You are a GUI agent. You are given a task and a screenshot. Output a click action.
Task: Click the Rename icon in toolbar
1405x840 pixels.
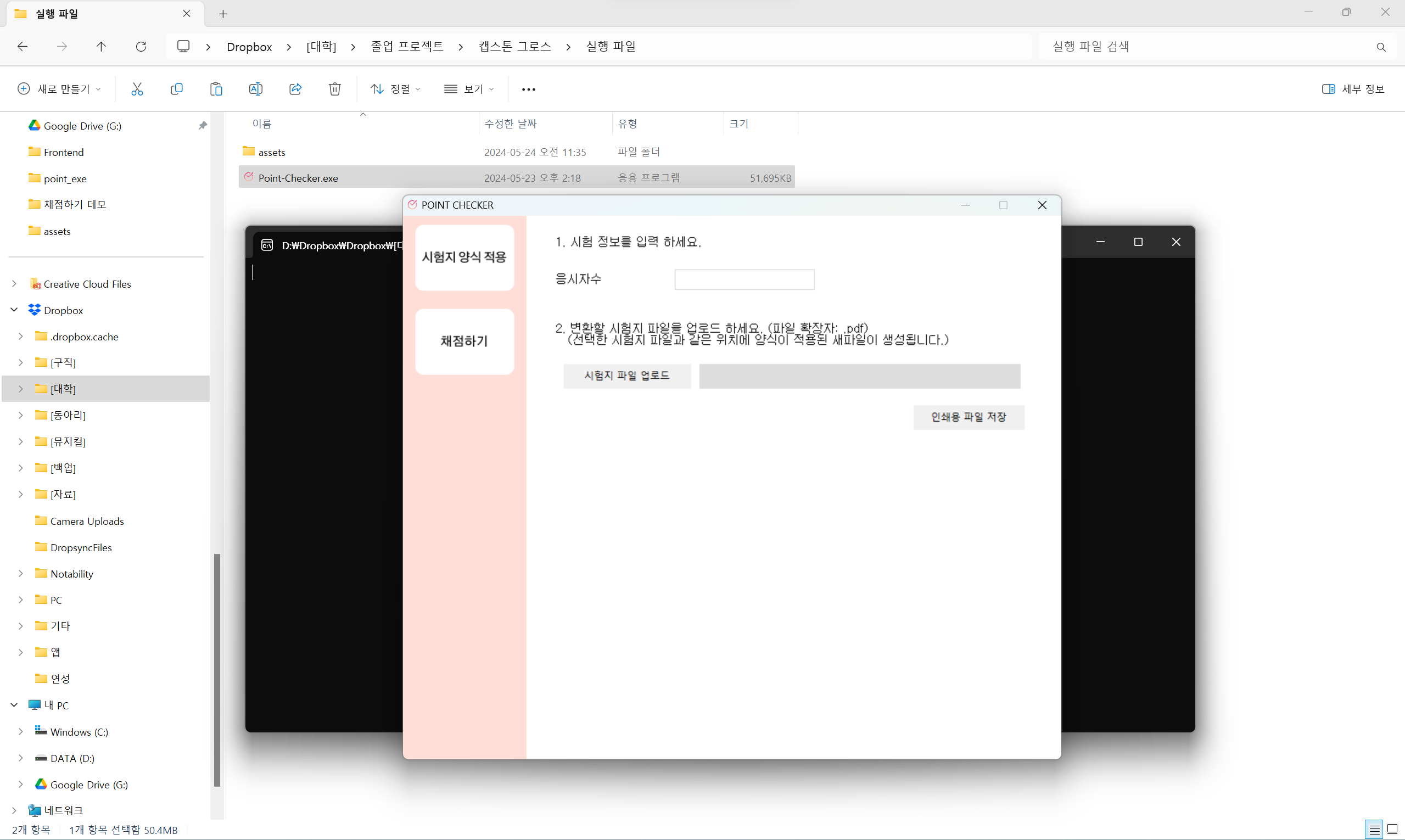(256, 89)
